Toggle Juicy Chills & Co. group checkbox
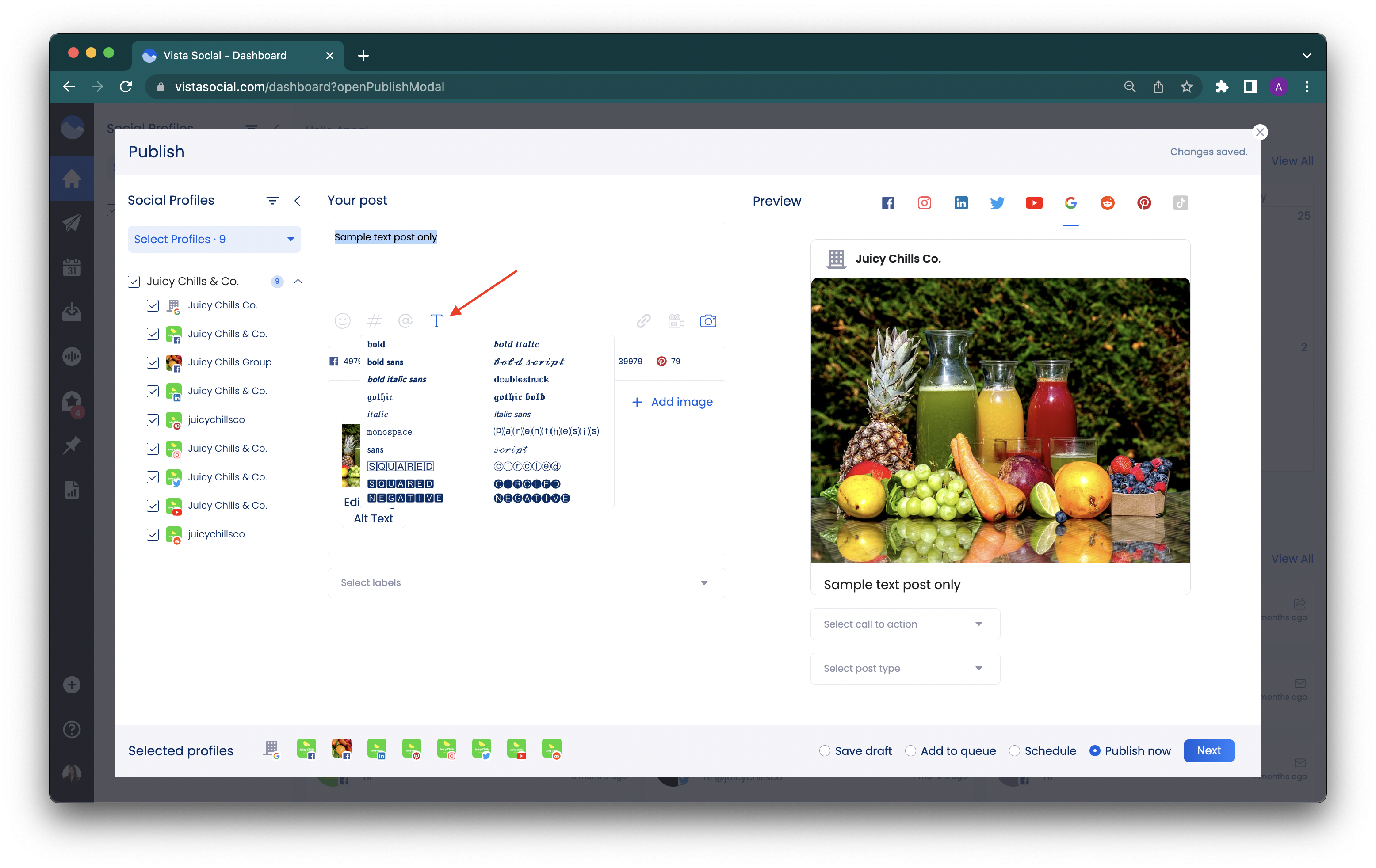The width and height of the screenshot is (1376, 868). coord(134,282)
